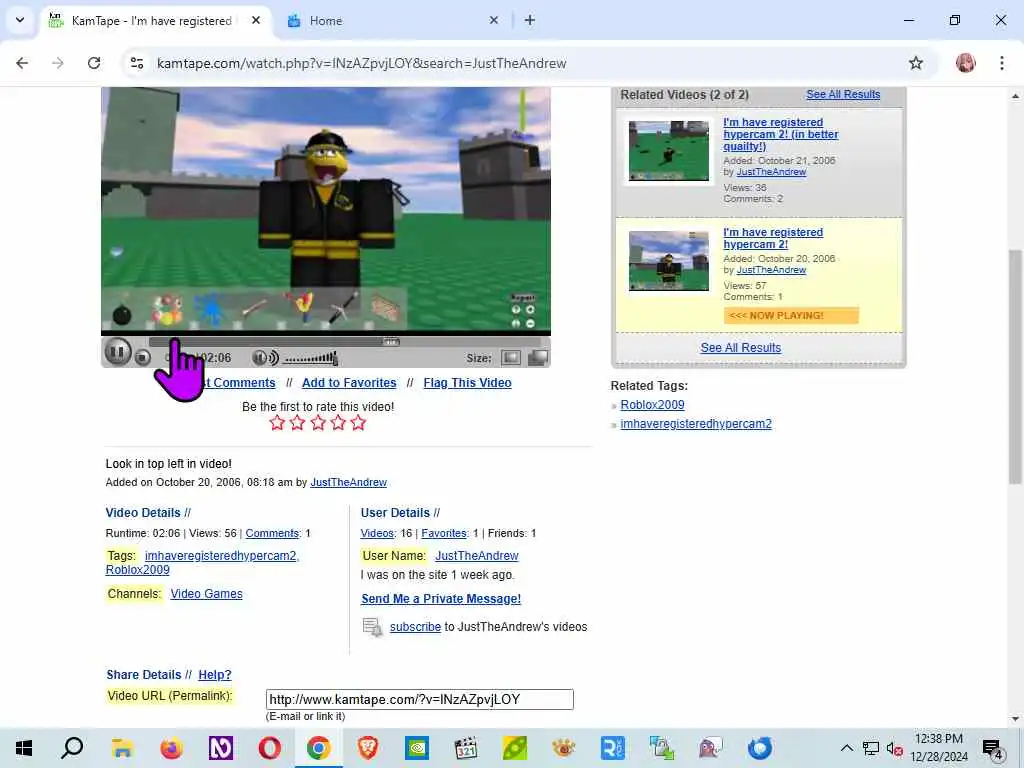The height and width of the screenshot is (768, 1024).
Task: Open the now-playing 'I'm have registered hypercam 2!' title
Action: [x=773, y=238]
